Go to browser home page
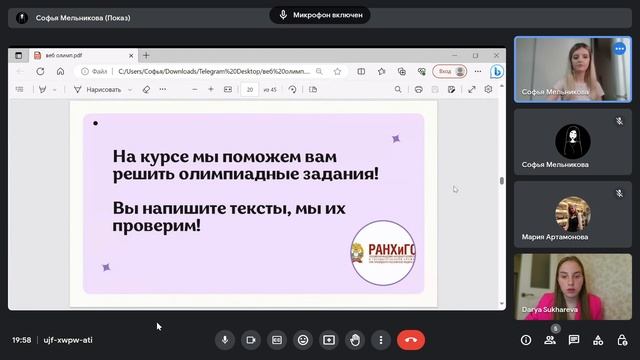Screen dimensions: 640x360 click(x=60, y=71)
